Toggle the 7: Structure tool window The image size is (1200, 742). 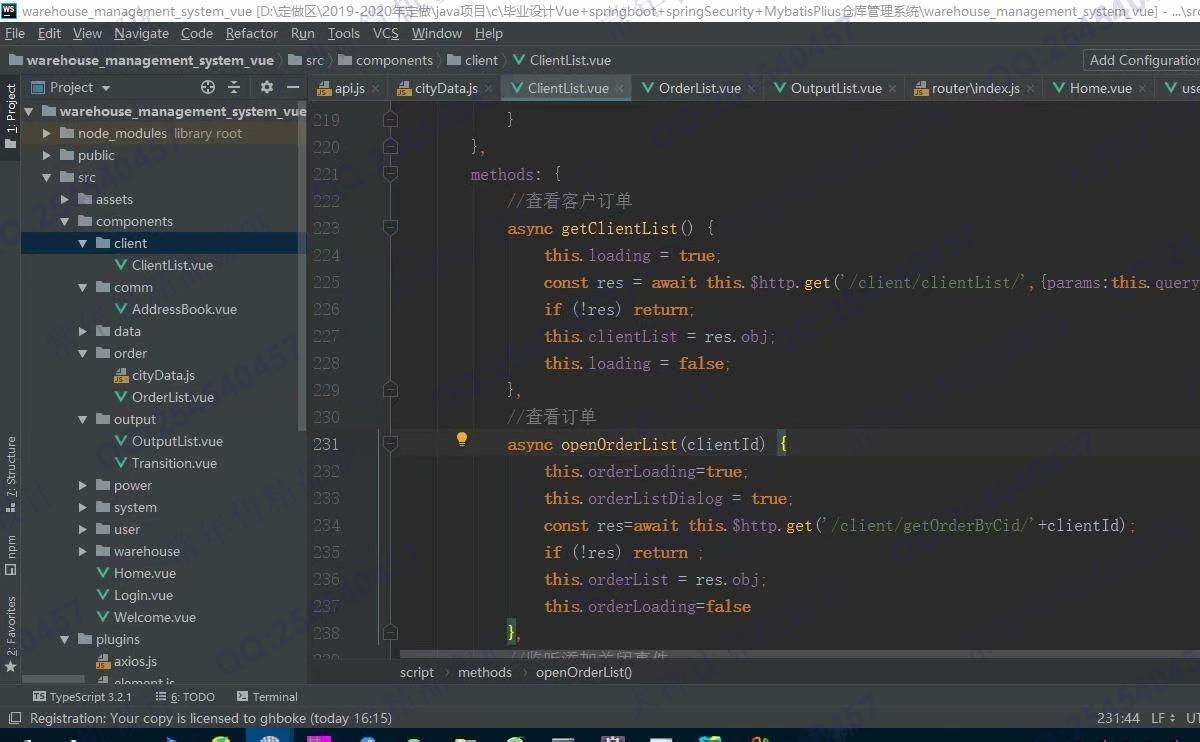(11, 474)
